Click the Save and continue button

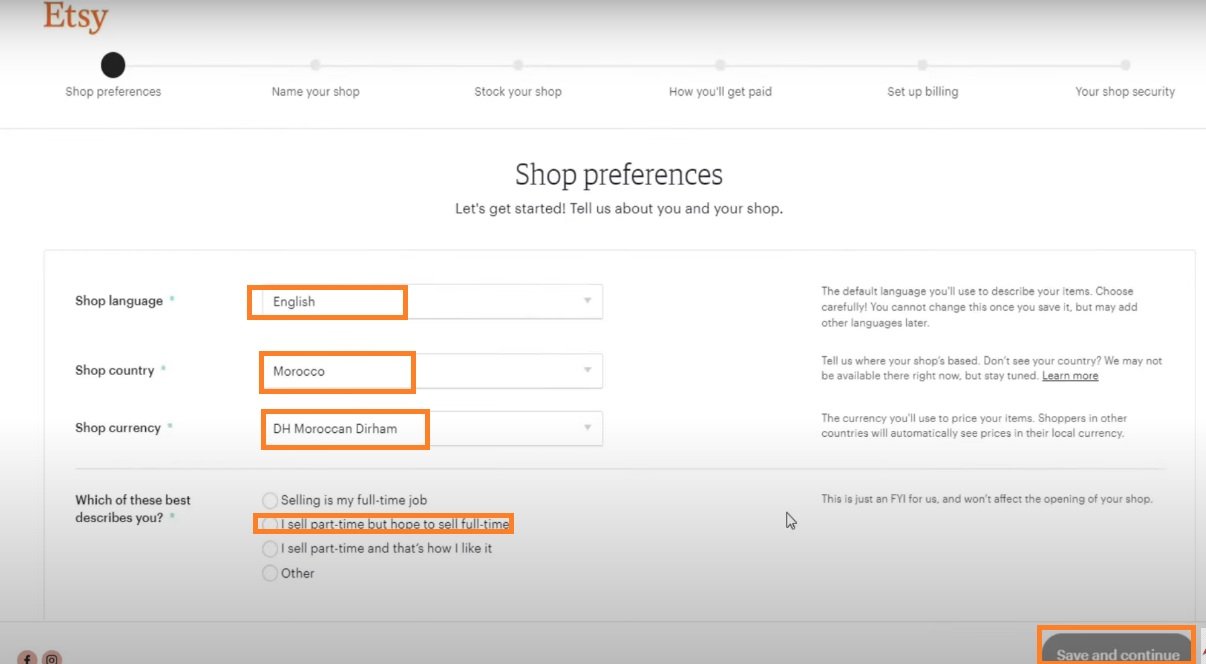click(x=1117, y=650)
